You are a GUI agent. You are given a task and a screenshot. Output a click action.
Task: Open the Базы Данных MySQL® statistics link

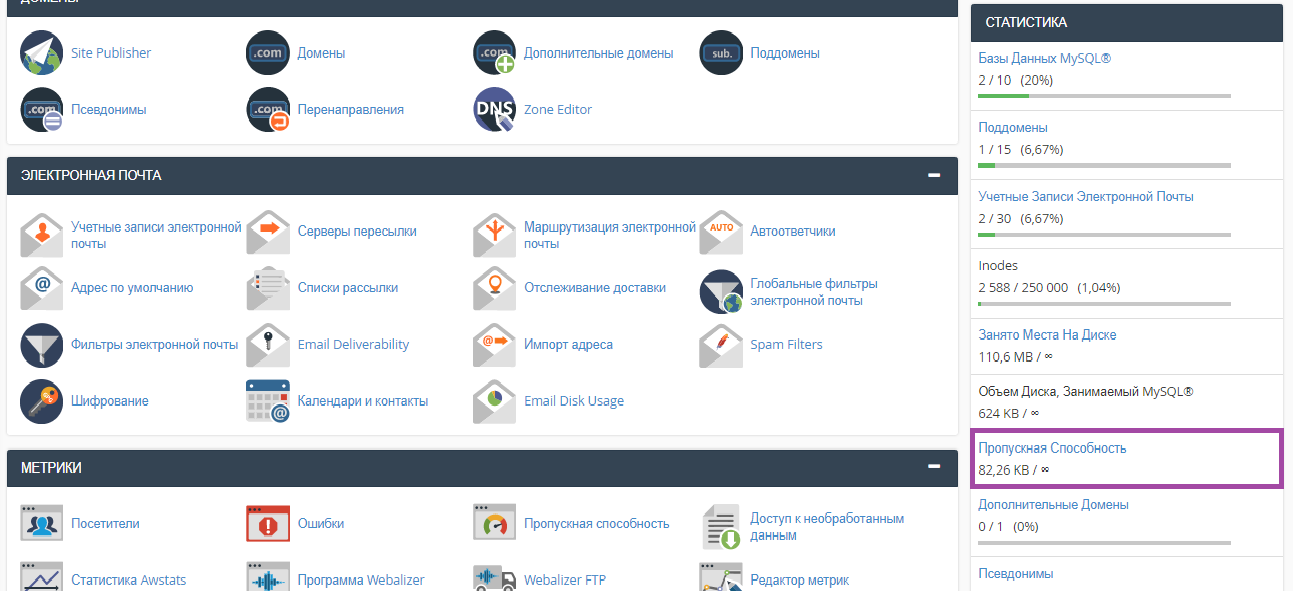(1044, 59)
